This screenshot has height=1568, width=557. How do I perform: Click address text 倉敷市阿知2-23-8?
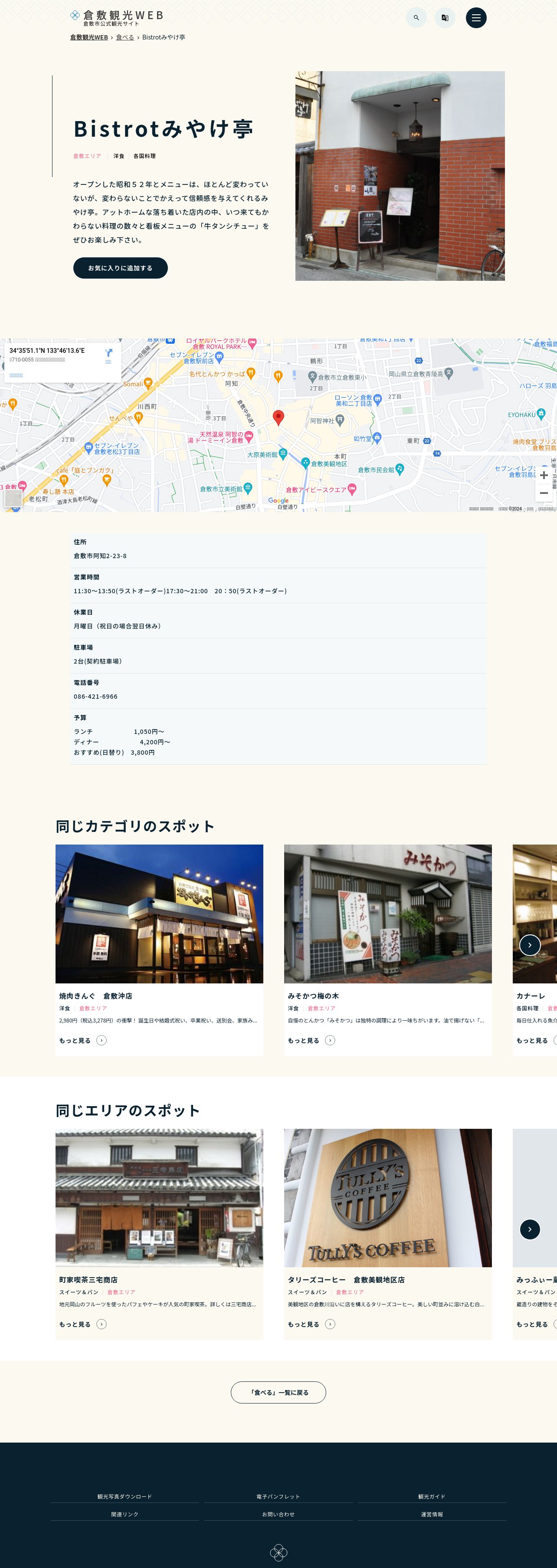(x=100, y=556)
